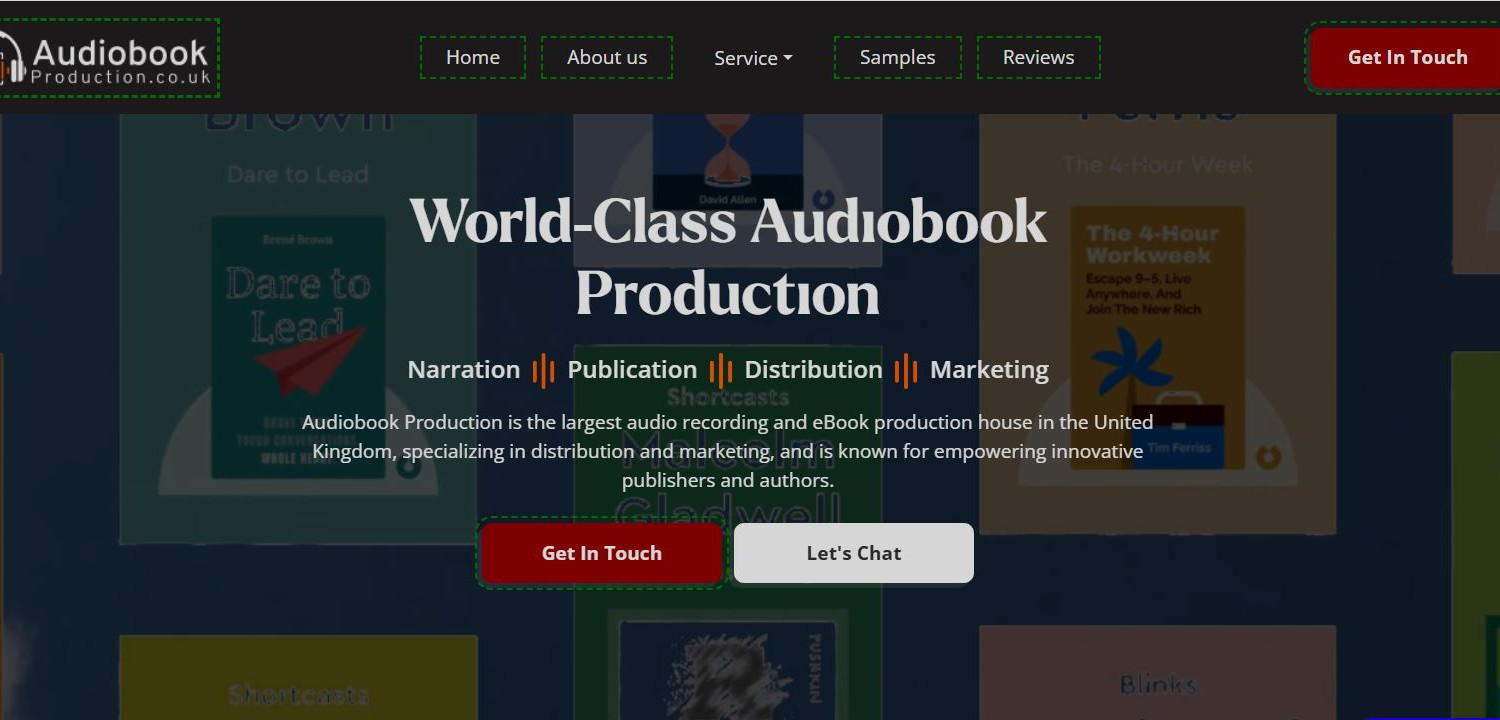This screenshot has width=1500, height=720.
Task: Click the Marketing text
Action: coord(989,370)
